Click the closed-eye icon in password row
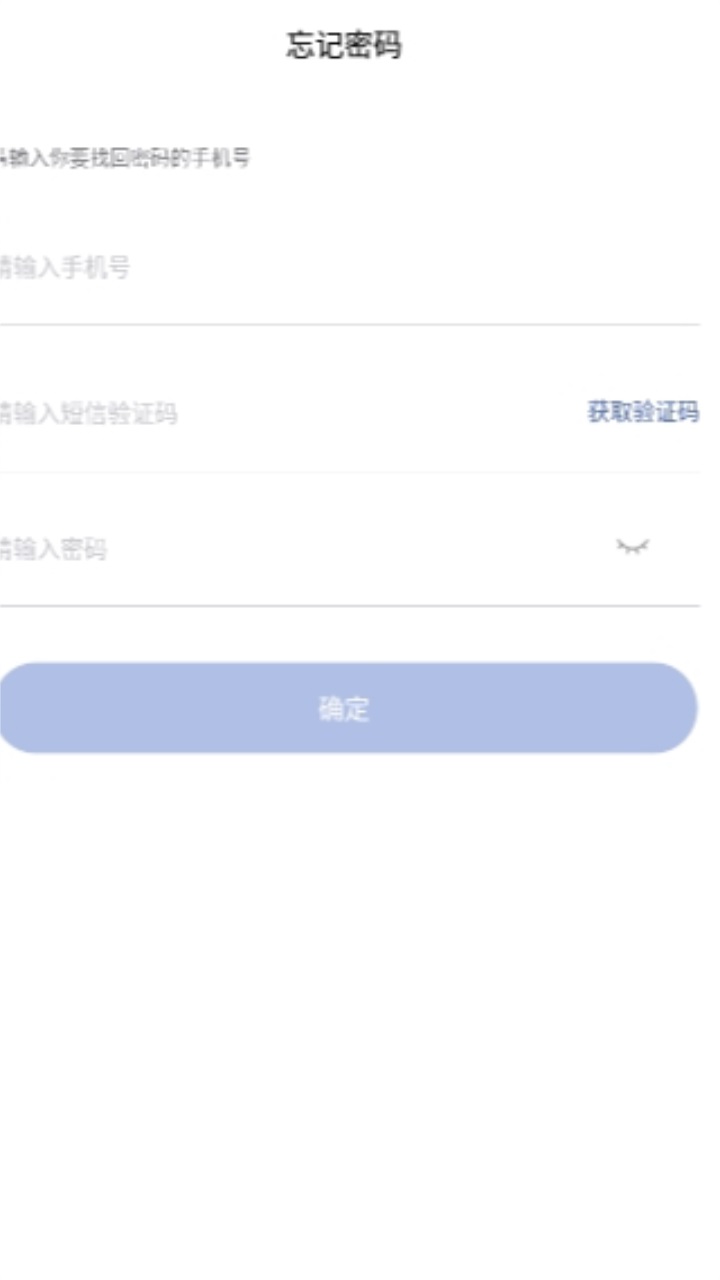720x1280 pixels. pos(632,546)
